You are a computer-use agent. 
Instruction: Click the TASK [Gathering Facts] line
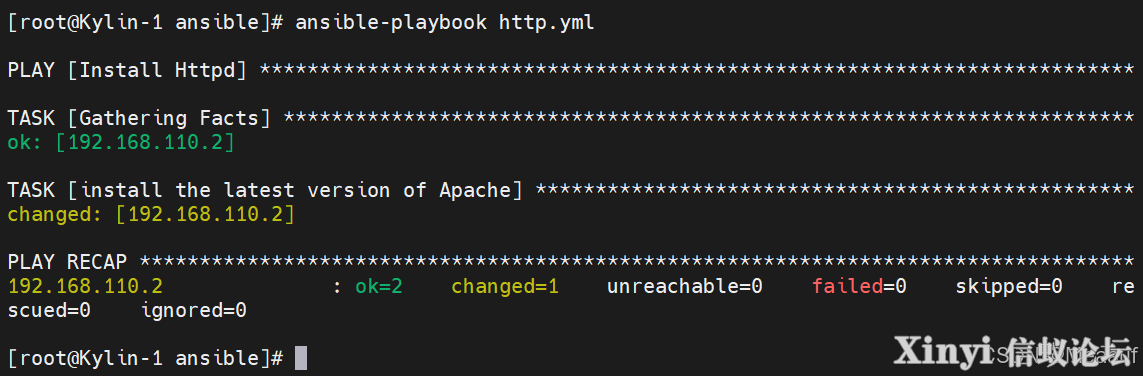point(571,118)
